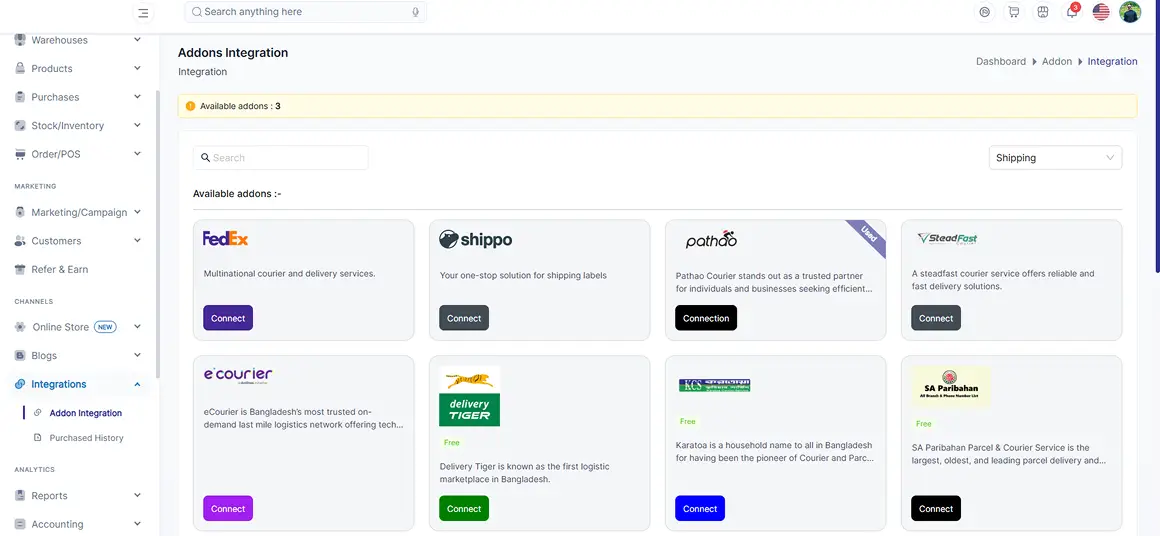Click the eCourier logo
Screen dimensions: 1160x536
coord(238,375)
